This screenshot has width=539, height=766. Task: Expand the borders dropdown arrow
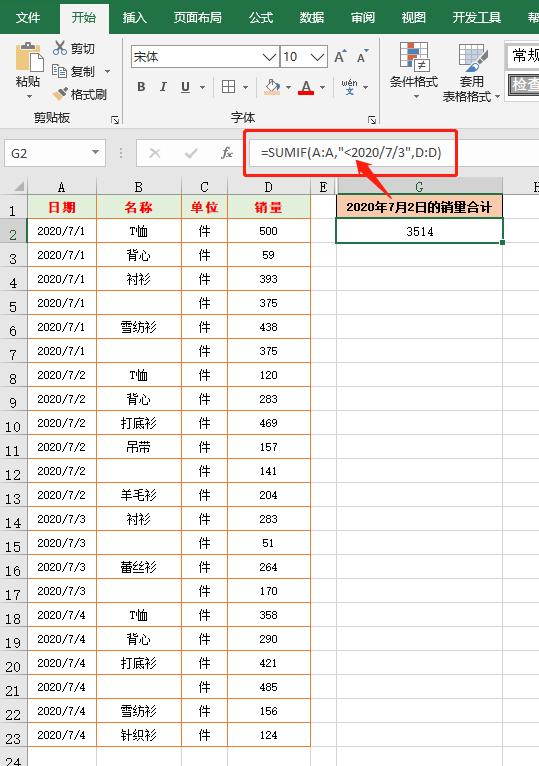point(245,87)
